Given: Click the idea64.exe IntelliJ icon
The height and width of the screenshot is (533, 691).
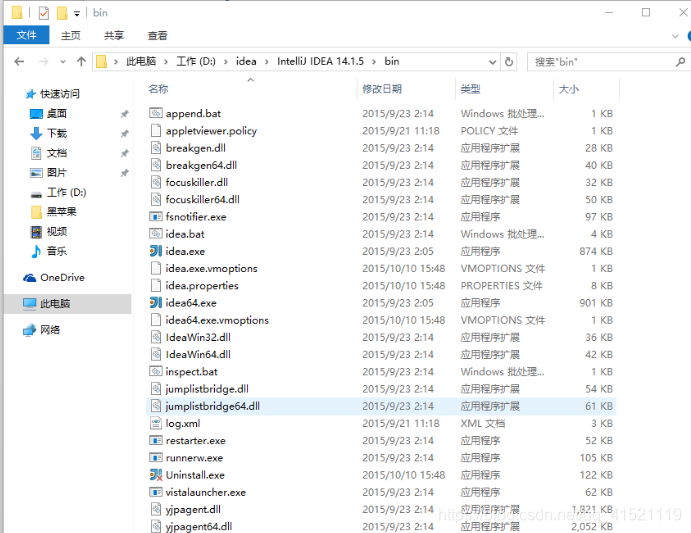Looking at the screenshot, I should [x=156, y=302].
